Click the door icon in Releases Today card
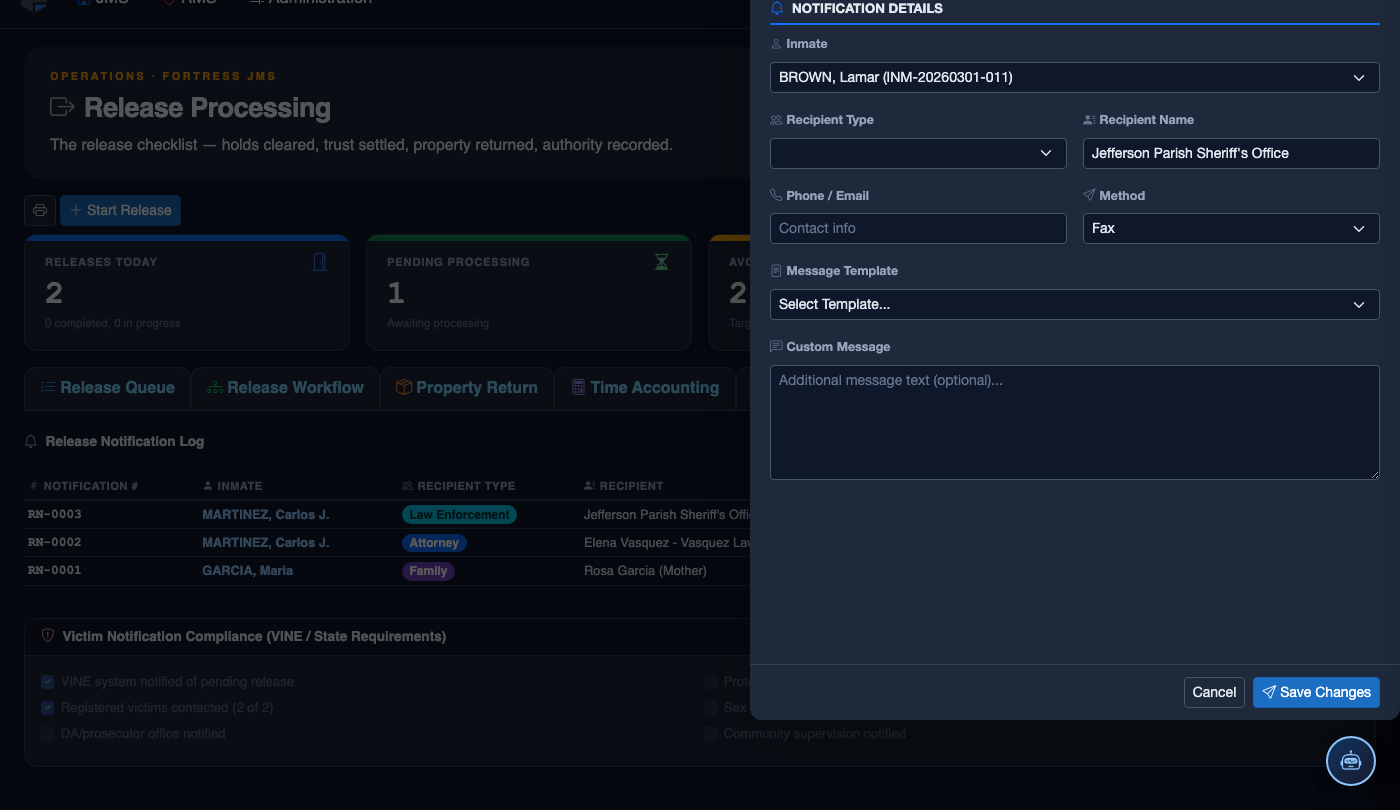Screen dimensions: 1400x810 point(320,262)
